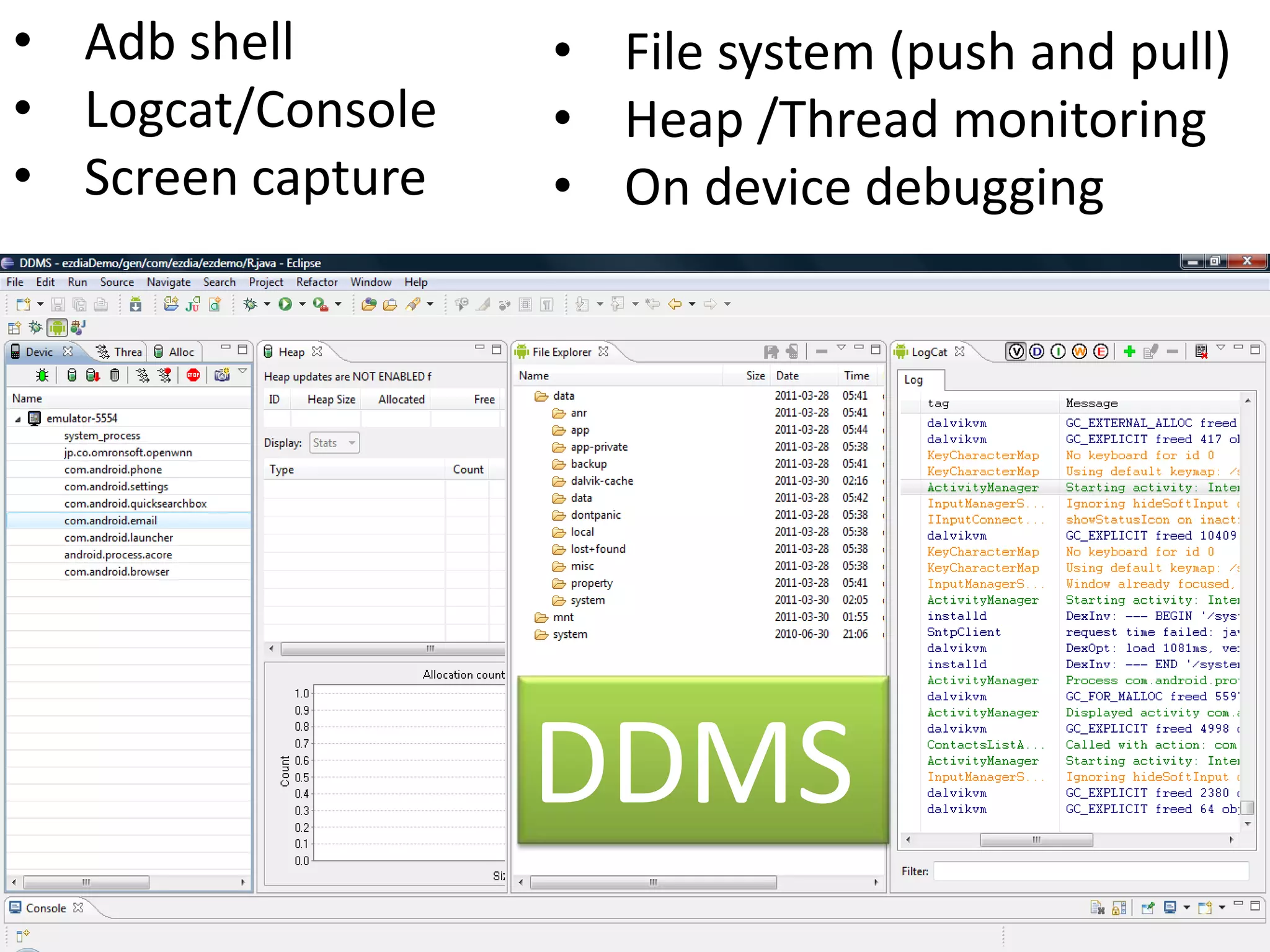Select the dalvik-cache folder
1270x952 pixels.
pyautogui.click(x=602, y=481)
